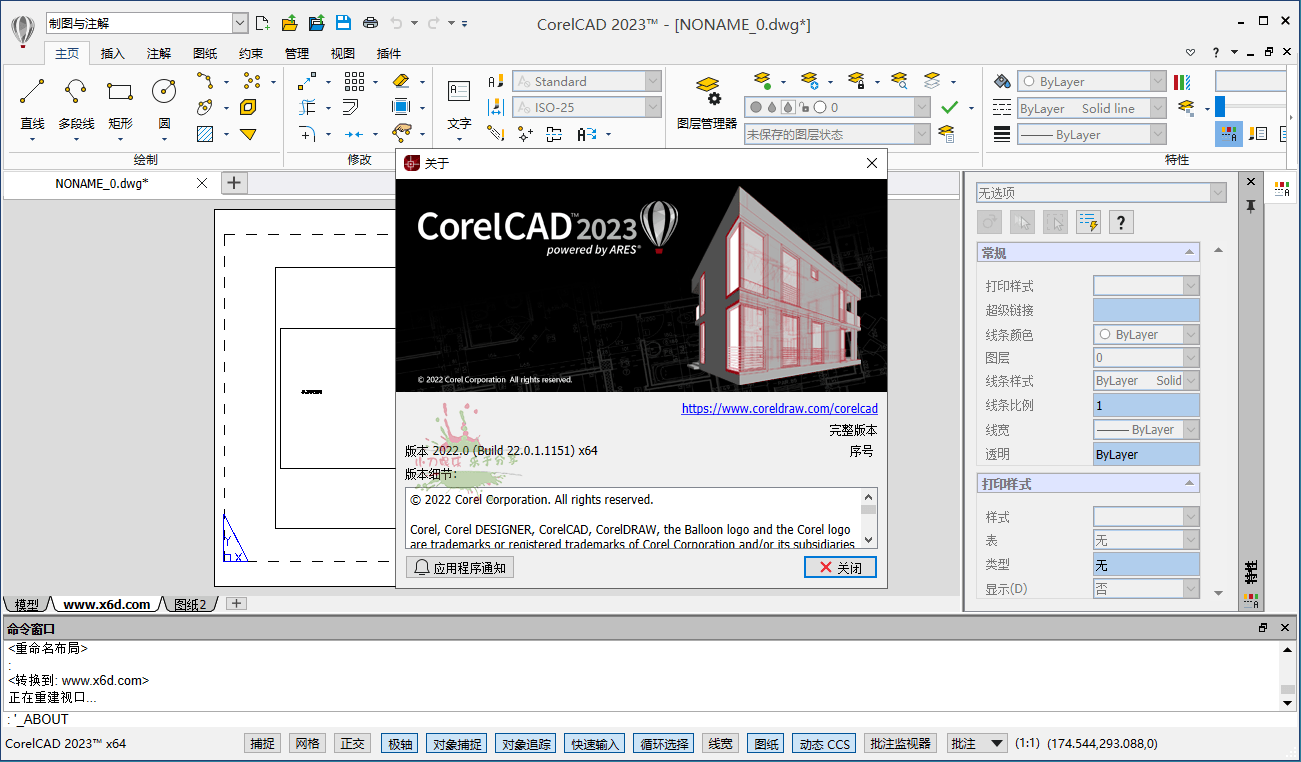Open the https://www.coreldraw.com/corelcad link
This screenshot has height=762, width=1301.
[779, 408]
